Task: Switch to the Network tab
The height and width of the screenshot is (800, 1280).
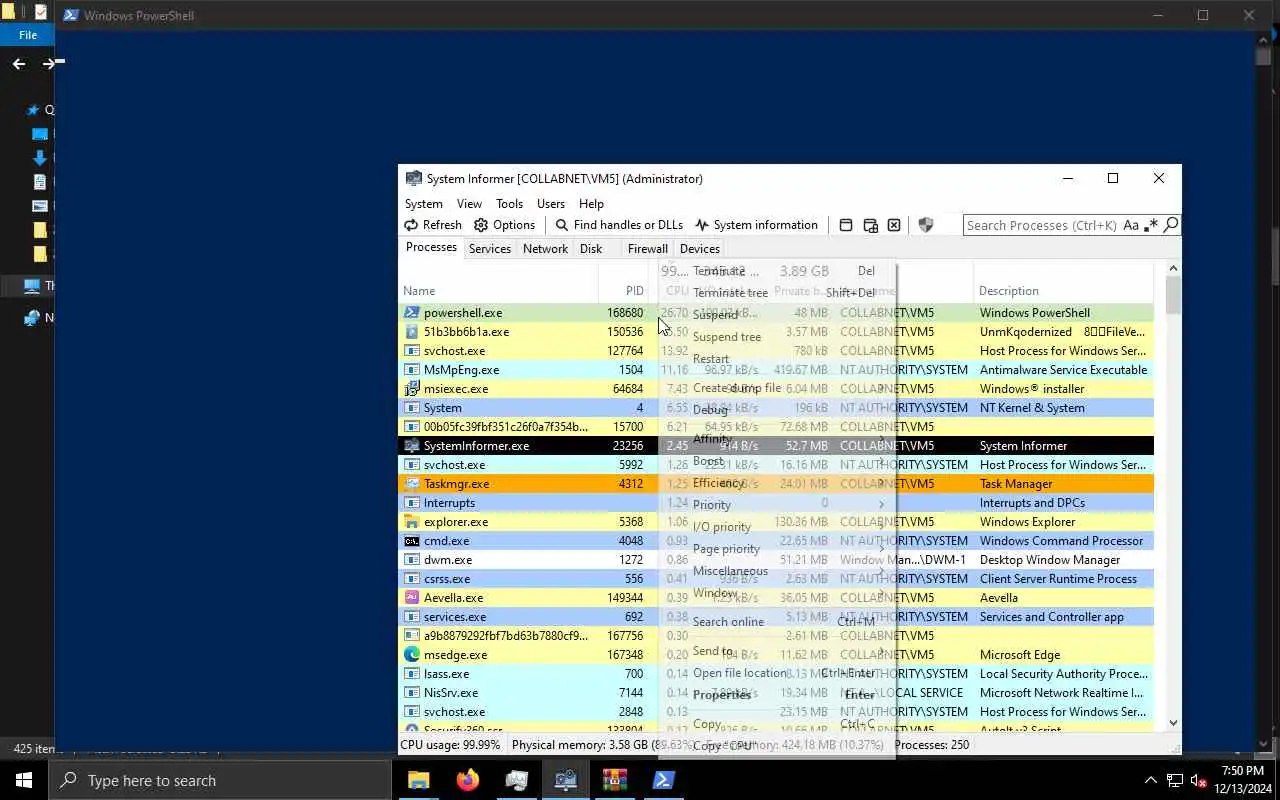Action: point(545,249)
